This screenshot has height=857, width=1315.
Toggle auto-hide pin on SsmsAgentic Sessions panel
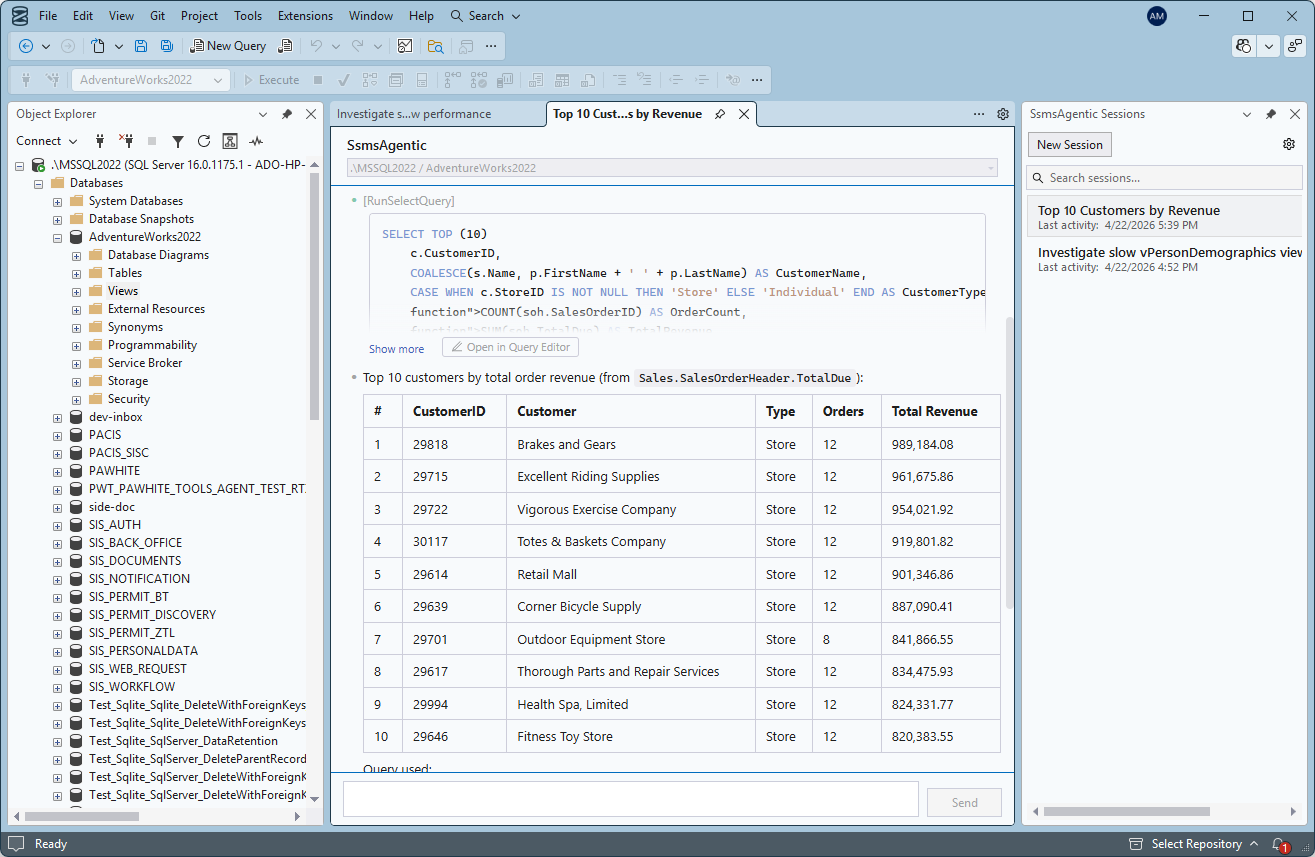[x=1271, y=114]
